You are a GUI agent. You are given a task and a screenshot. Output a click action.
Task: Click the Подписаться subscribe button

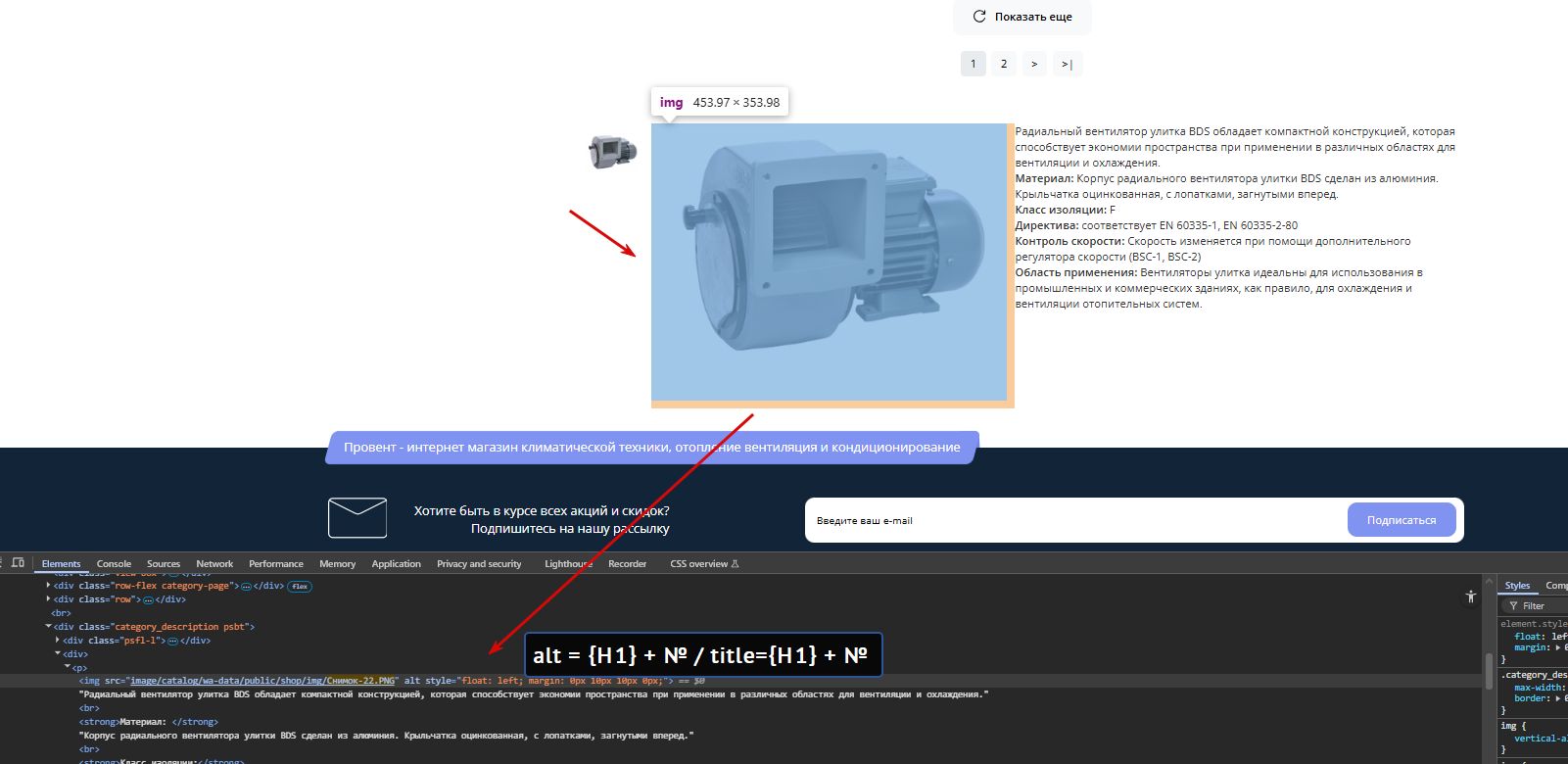point(1402,520)
